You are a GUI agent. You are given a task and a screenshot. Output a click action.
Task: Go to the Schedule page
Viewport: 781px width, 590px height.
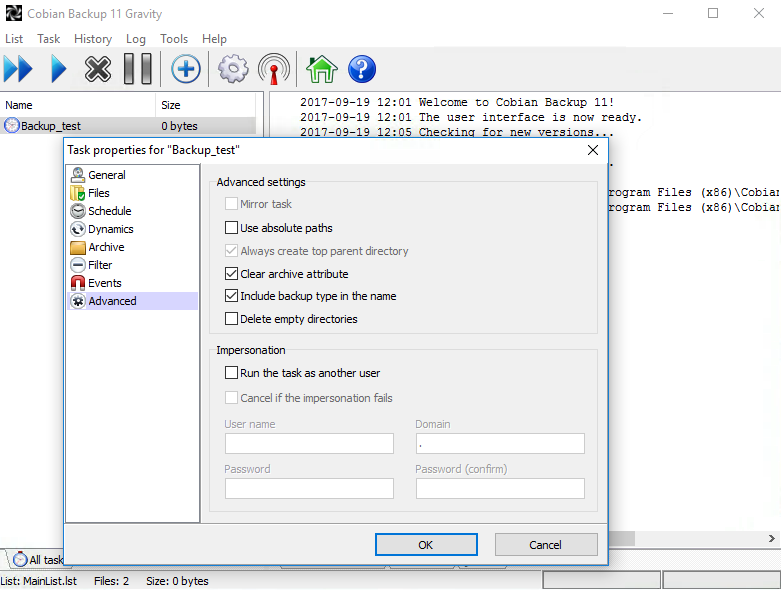[110, 211]
